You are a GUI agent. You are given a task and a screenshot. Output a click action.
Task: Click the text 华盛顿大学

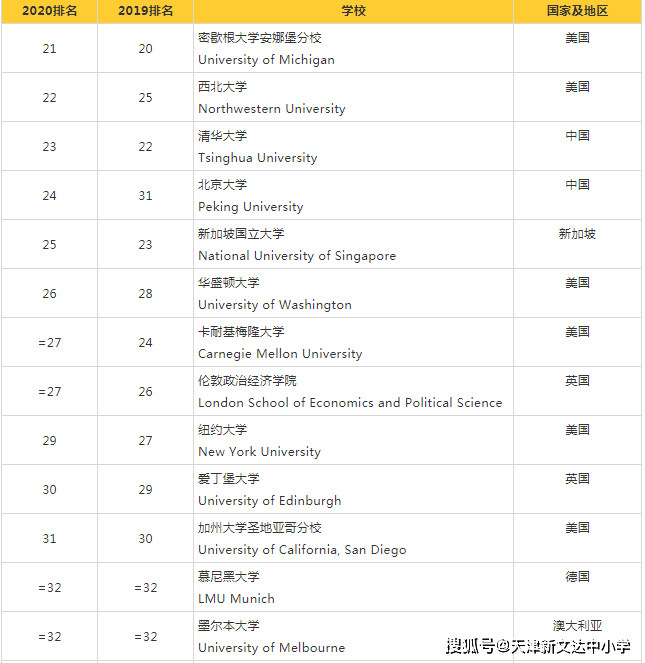point(229,283)
